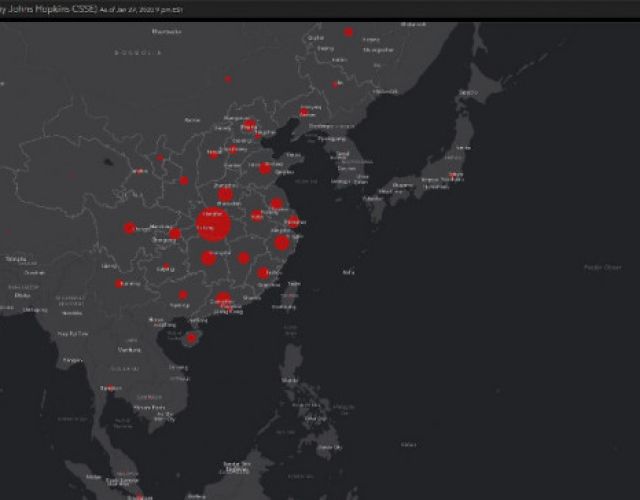Select the red marker on Hainan island
640x500 pixels.
coord(191,337)
